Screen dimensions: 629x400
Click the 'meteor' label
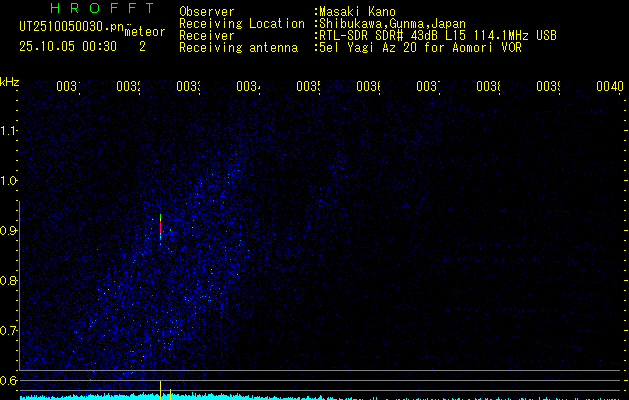click(x=145, y=32)
